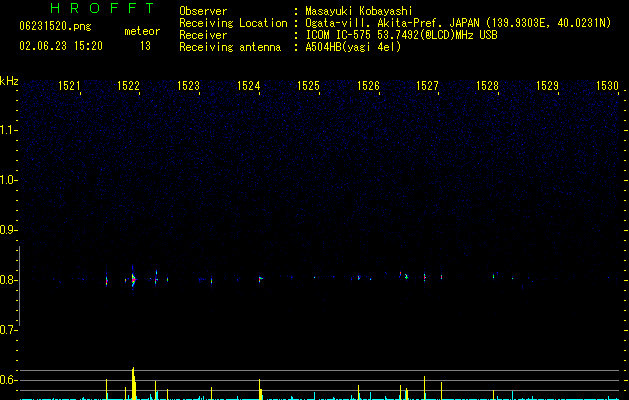Click the 1530 time axis marker
Viewport: 629px width, 400px height.
pyautogui.click(x=607, y=86)
